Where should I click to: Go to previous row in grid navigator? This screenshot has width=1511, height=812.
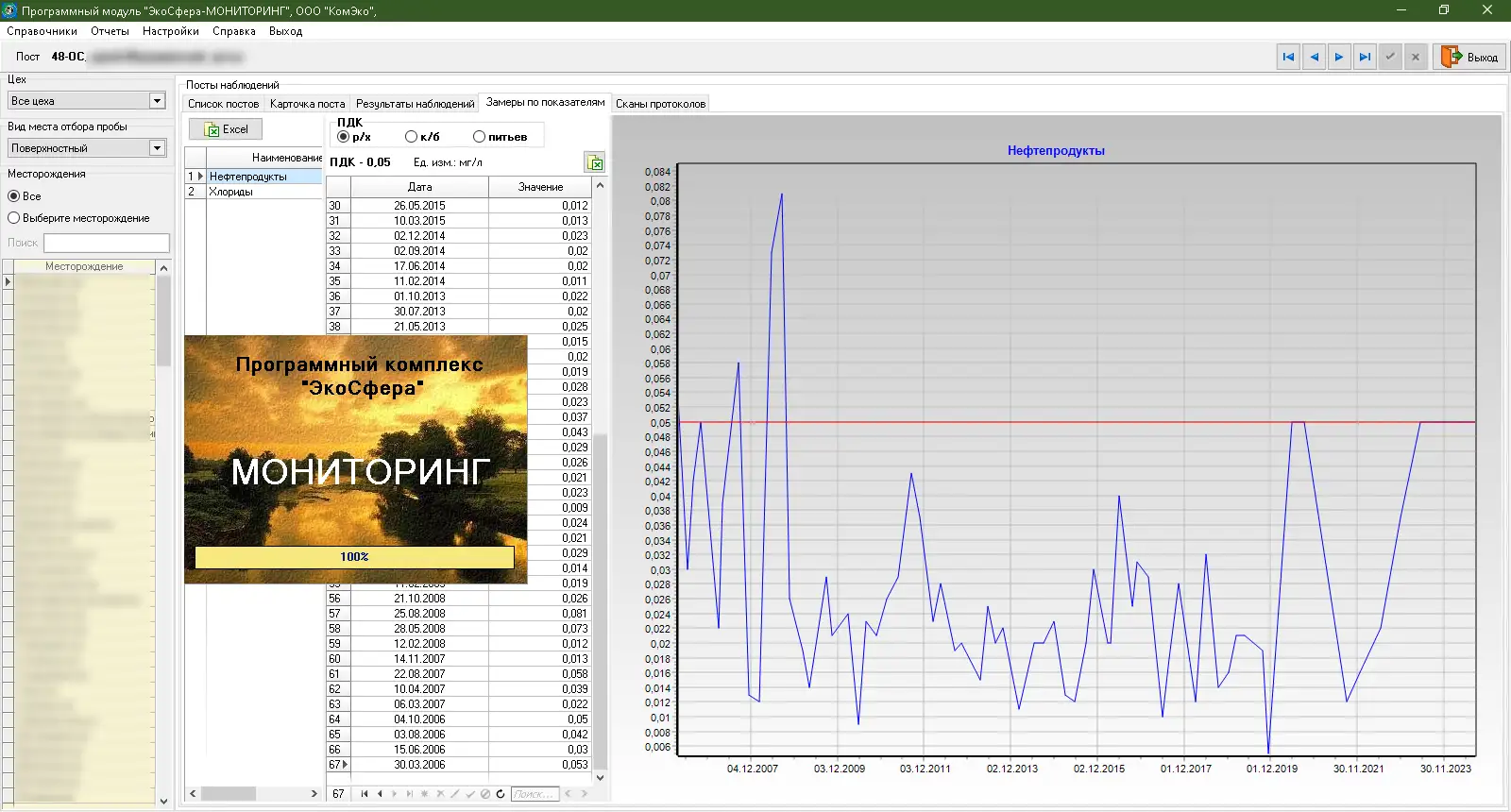pos(380,794)
